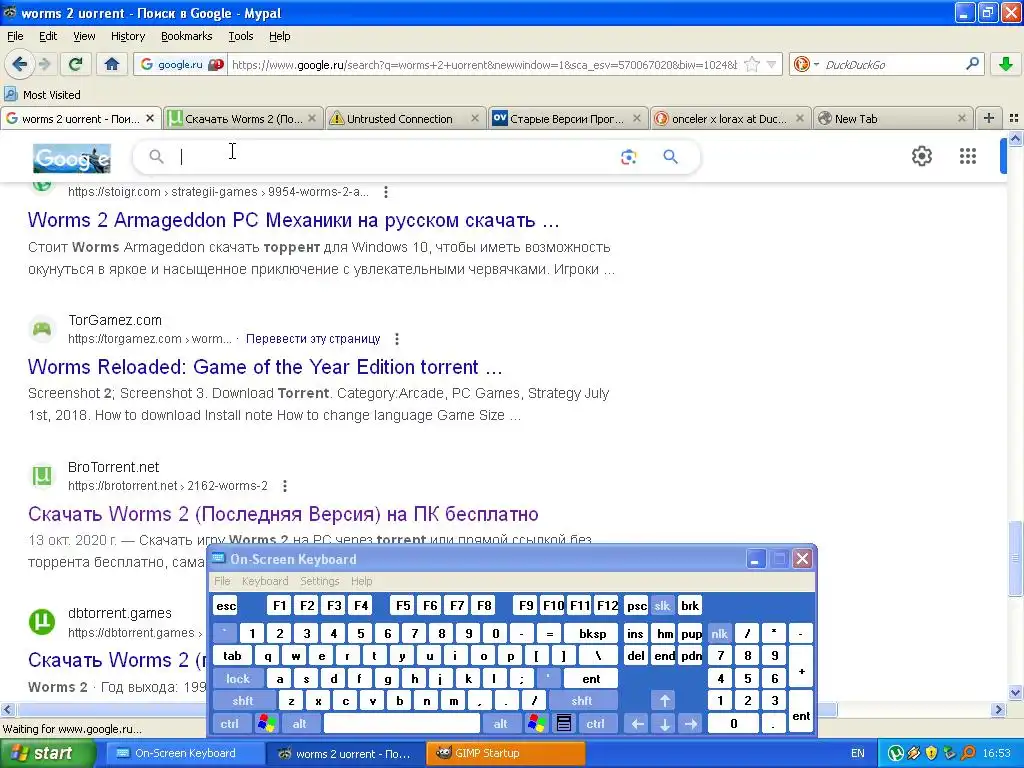Image resolution: width=1024 pixels, height=768 pixels.
Task: Click the context menu key on keyboard
Action: [564, 724]
